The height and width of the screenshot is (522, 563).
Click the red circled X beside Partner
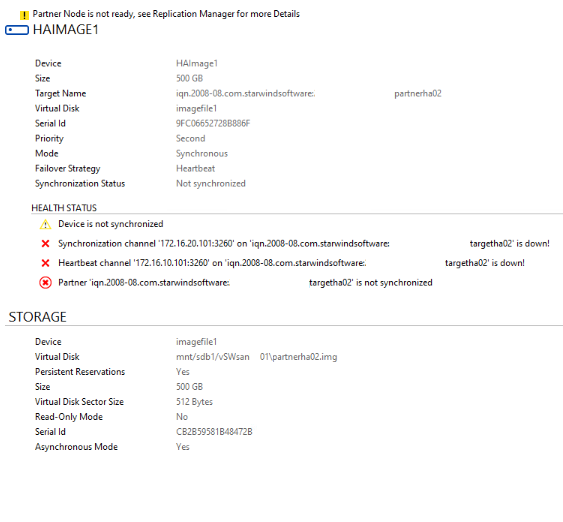(45, 283)
